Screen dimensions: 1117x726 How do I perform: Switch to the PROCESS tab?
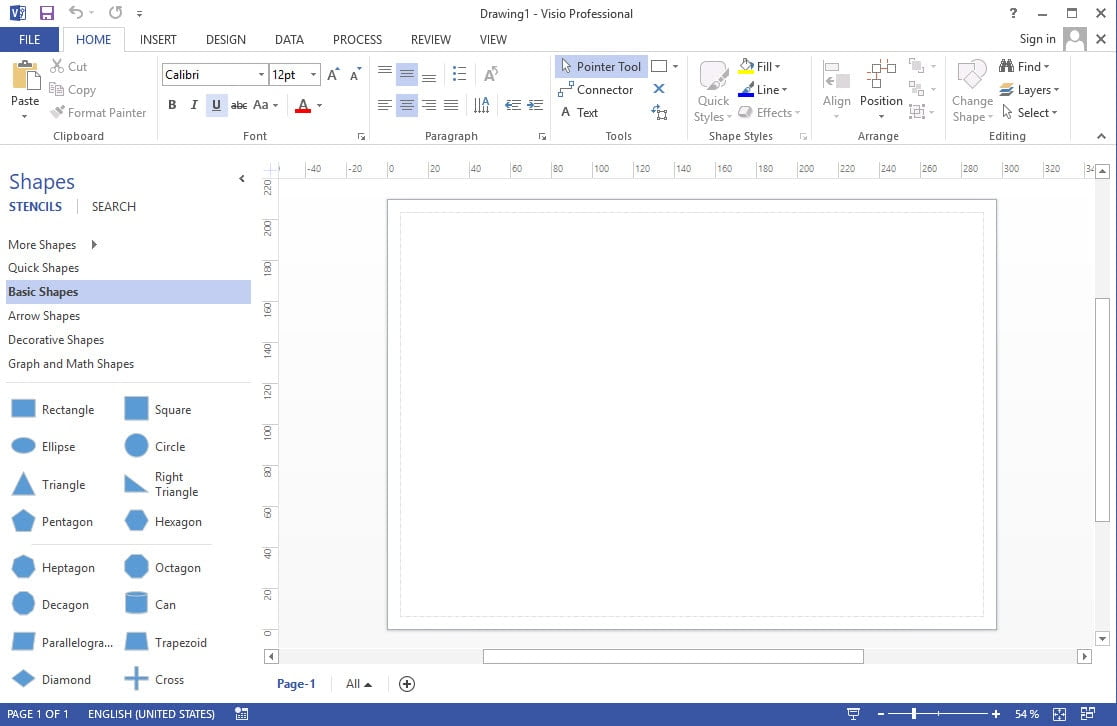point(358,40)
